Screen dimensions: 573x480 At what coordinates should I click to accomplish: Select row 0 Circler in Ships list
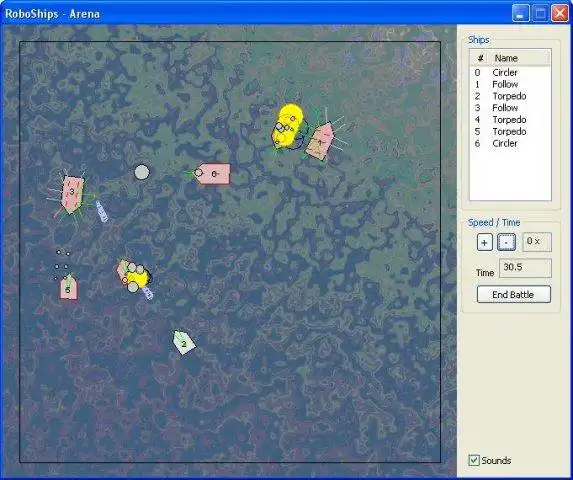[x=510, y=72]
